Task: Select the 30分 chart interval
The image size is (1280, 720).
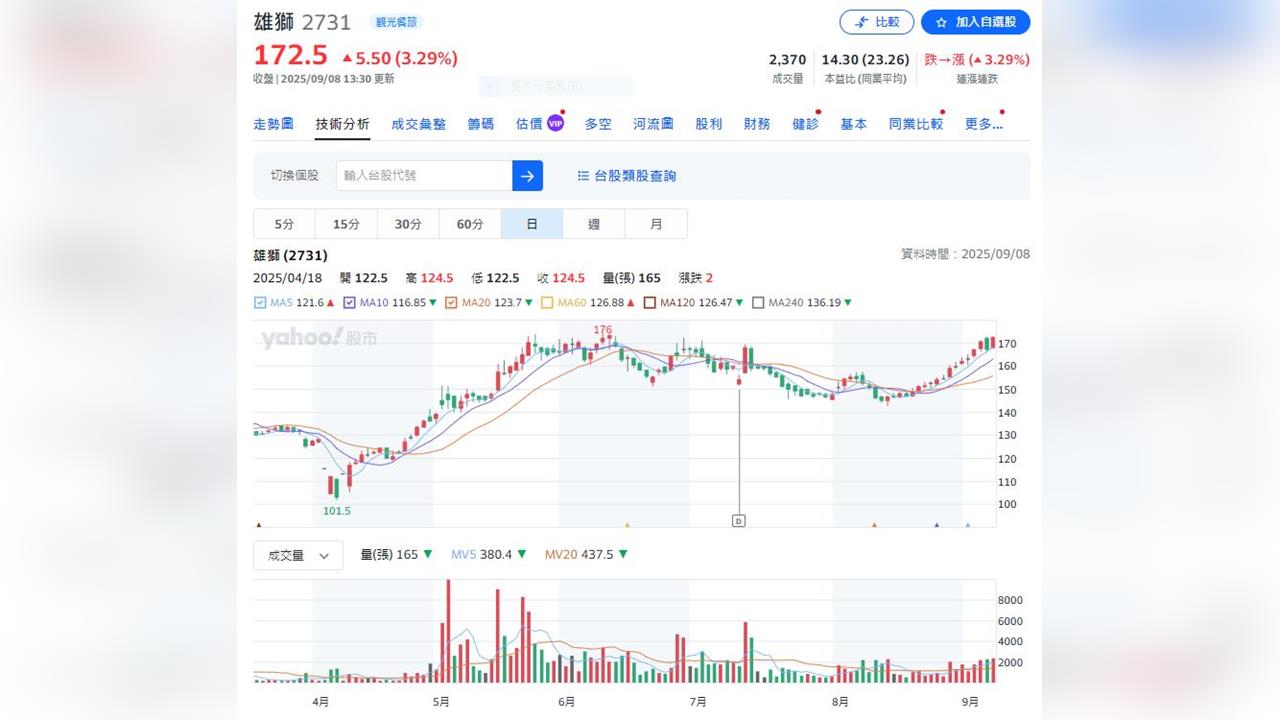Action: point(408,224)
